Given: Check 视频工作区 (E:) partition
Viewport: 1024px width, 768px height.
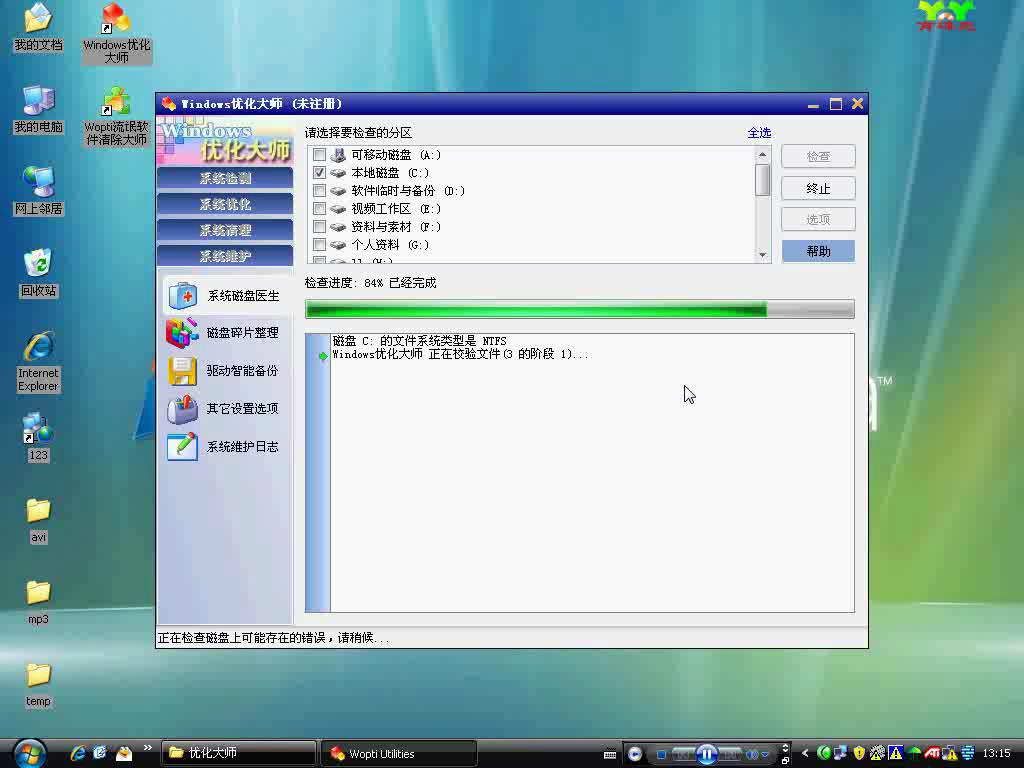Looking at the screenshot, I should [319, 209].
